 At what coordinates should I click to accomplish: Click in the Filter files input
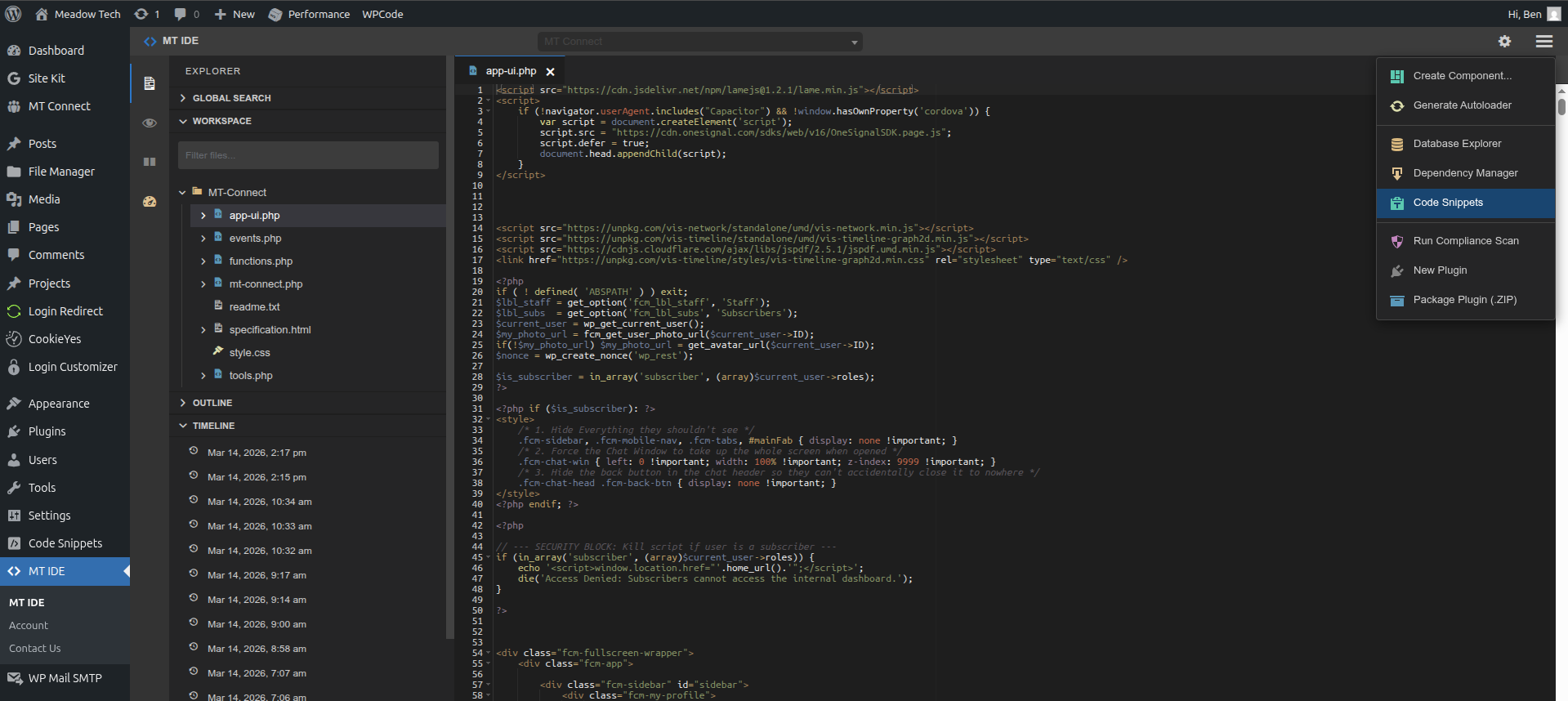[x=308, y=155]
